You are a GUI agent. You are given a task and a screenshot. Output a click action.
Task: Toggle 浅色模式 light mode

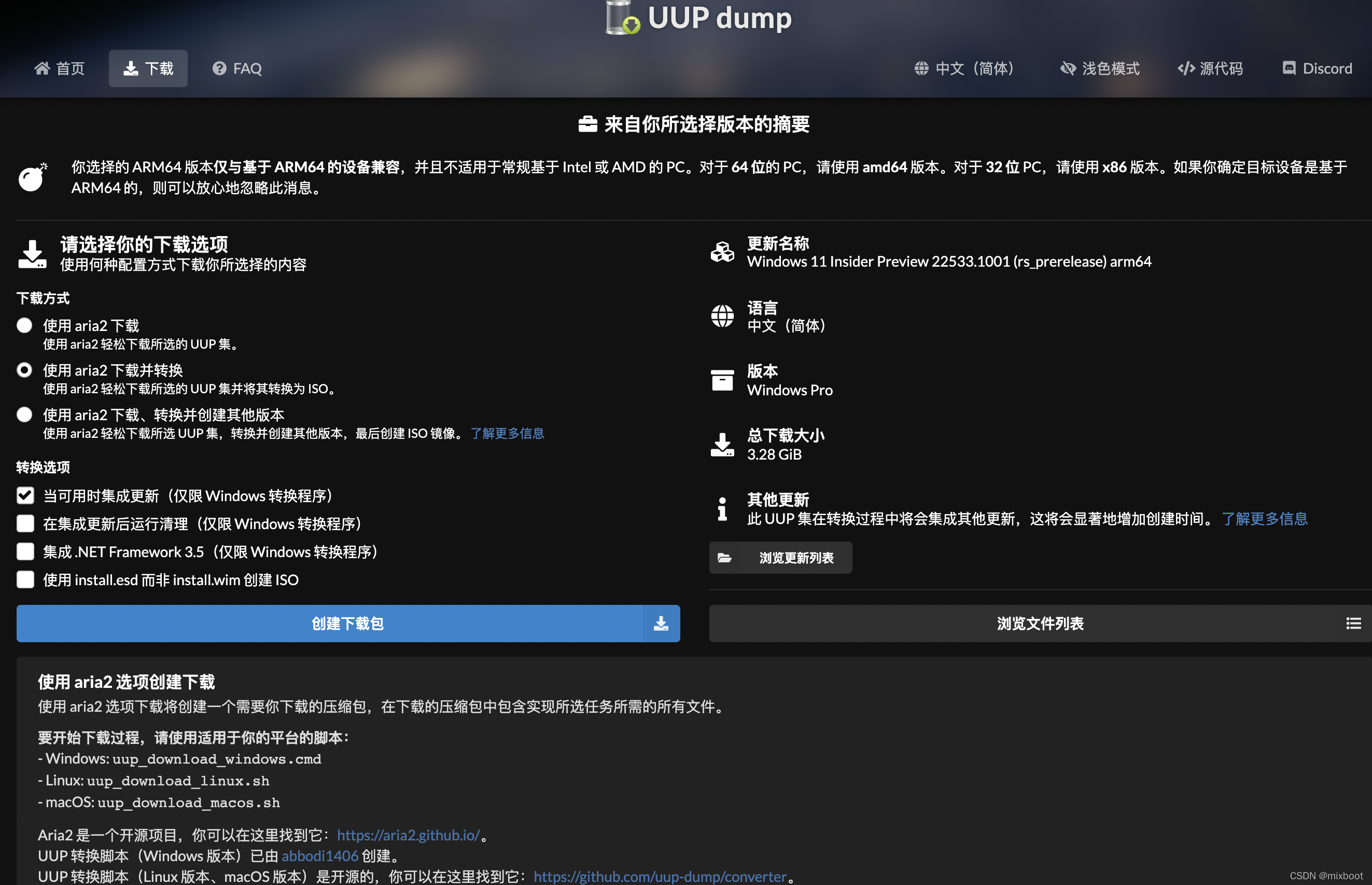[x=1099, y=68]
